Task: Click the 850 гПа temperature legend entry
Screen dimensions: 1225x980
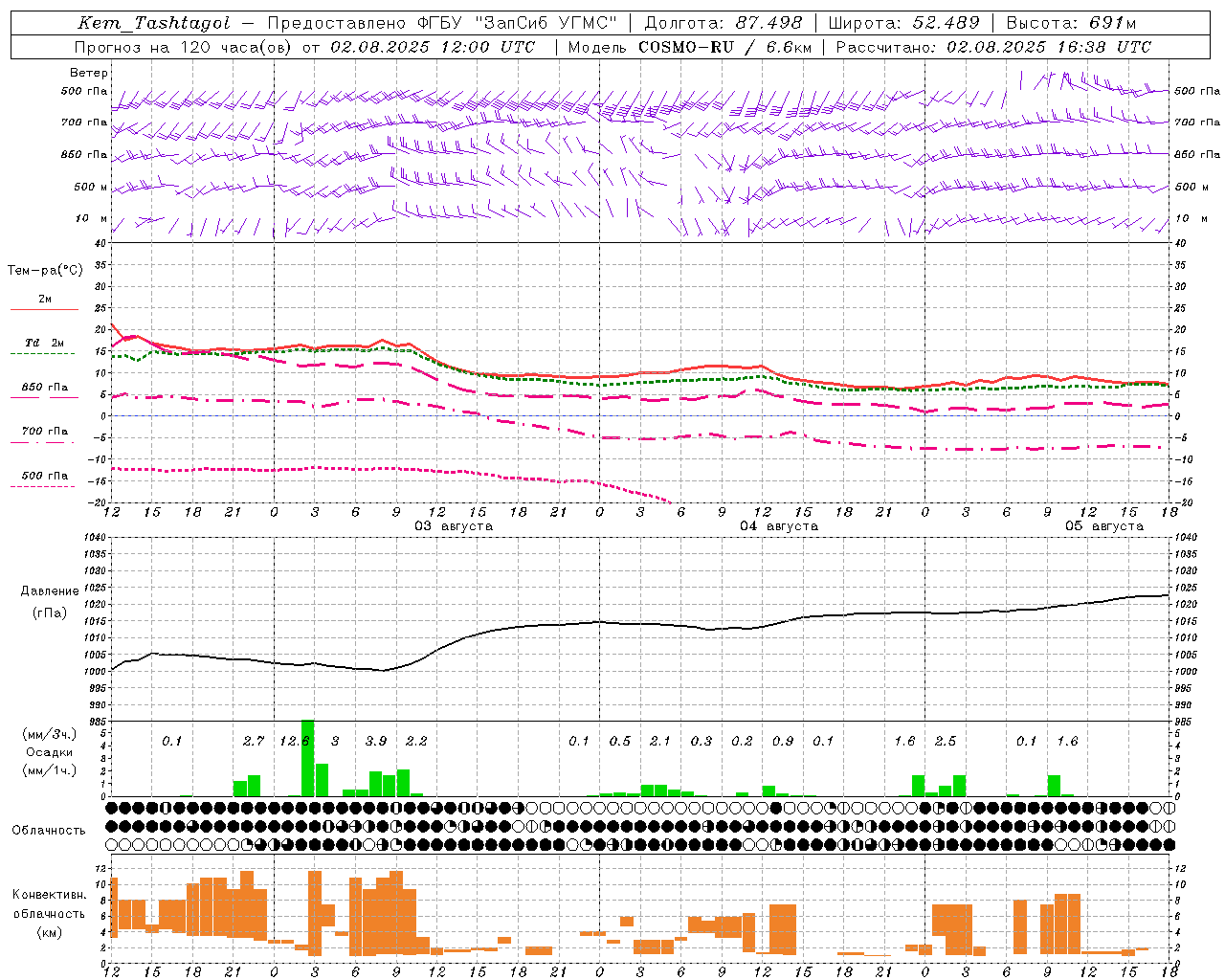Action: [45, 388]
